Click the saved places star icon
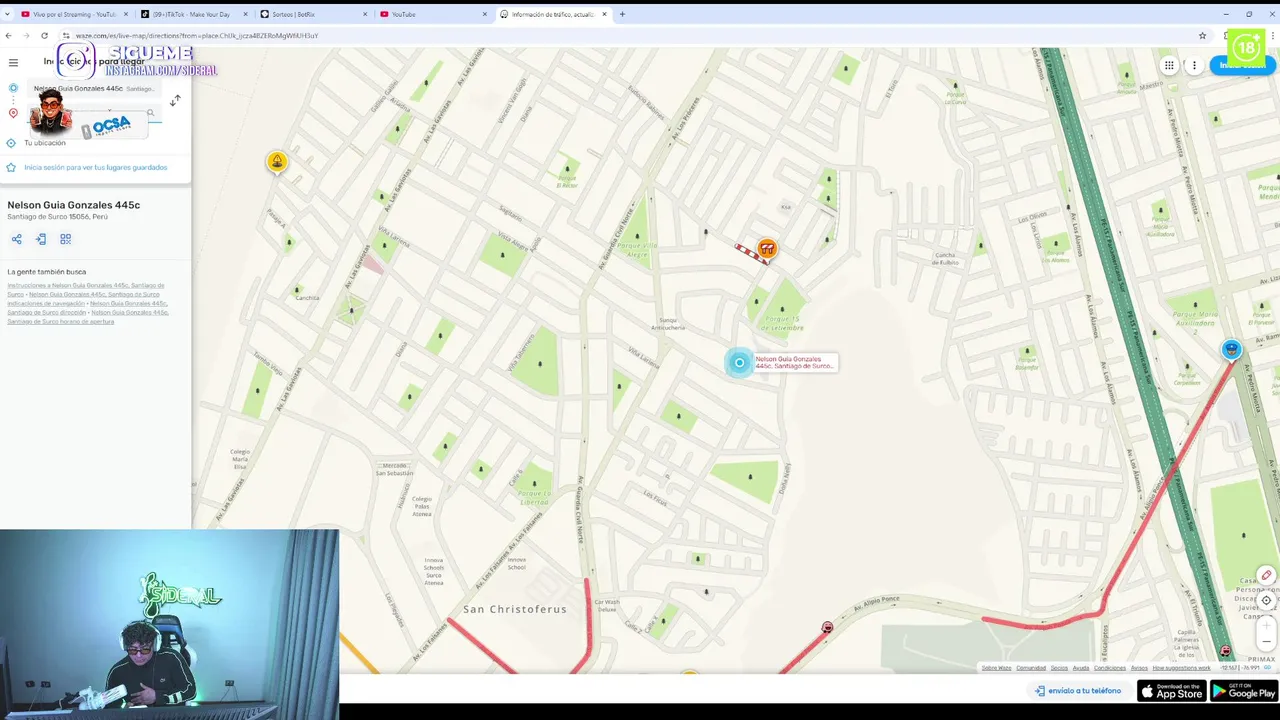The width and height of the screenshot is (1280, 720). (11, 167)
